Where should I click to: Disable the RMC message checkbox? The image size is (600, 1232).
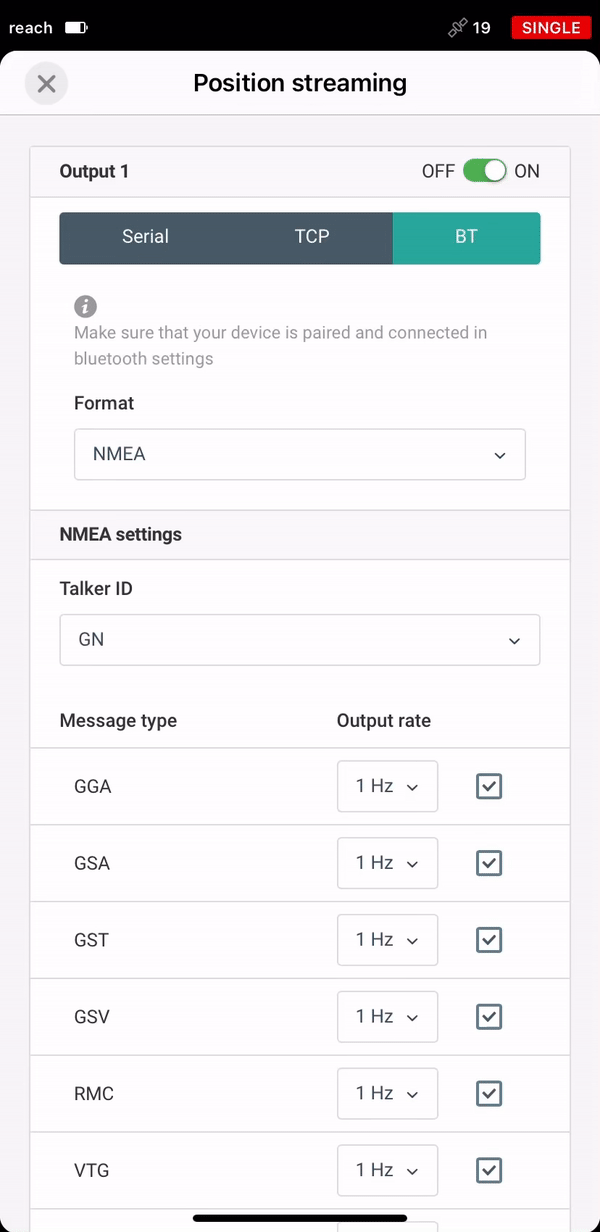pyautogui.click(x=489, y=1094)
